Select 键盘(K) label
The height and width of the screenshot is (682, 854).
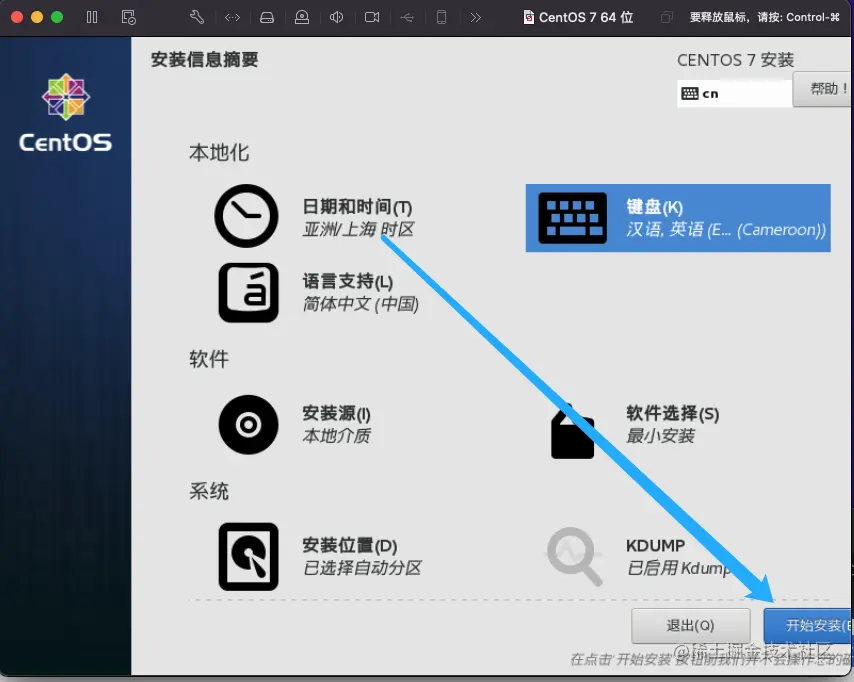click(654, 207)
